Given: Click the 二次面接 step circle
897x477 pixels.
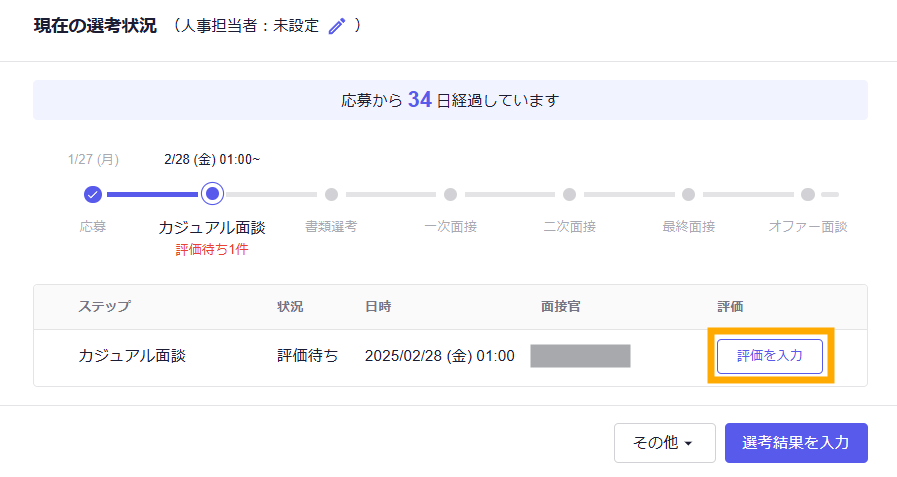Looking at the screenshot, I should [x=569, y=194].
